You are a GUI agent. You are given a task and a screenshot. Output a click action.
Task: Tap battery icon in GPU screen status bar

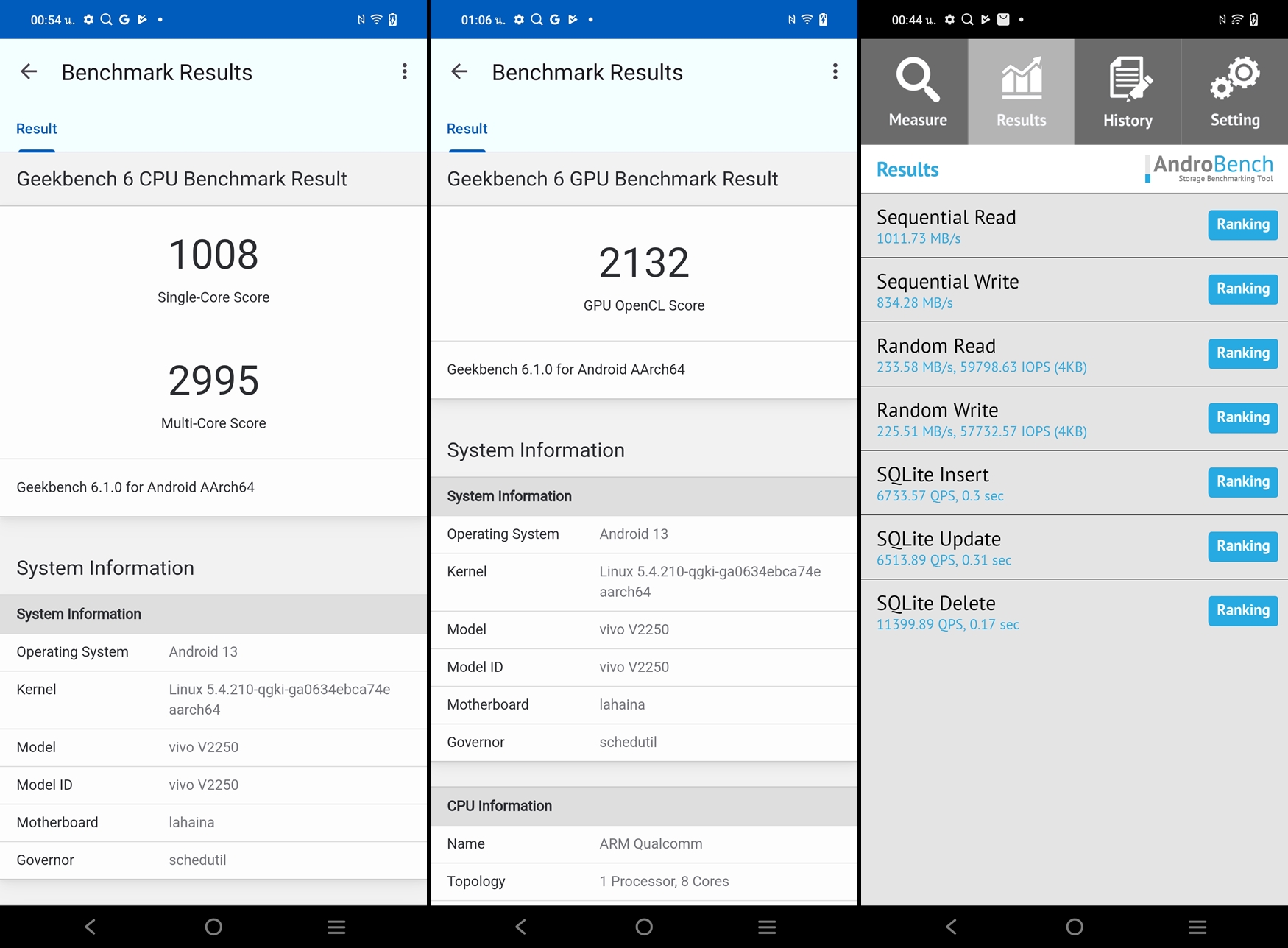pyautogui.click(x=824, y=20)
